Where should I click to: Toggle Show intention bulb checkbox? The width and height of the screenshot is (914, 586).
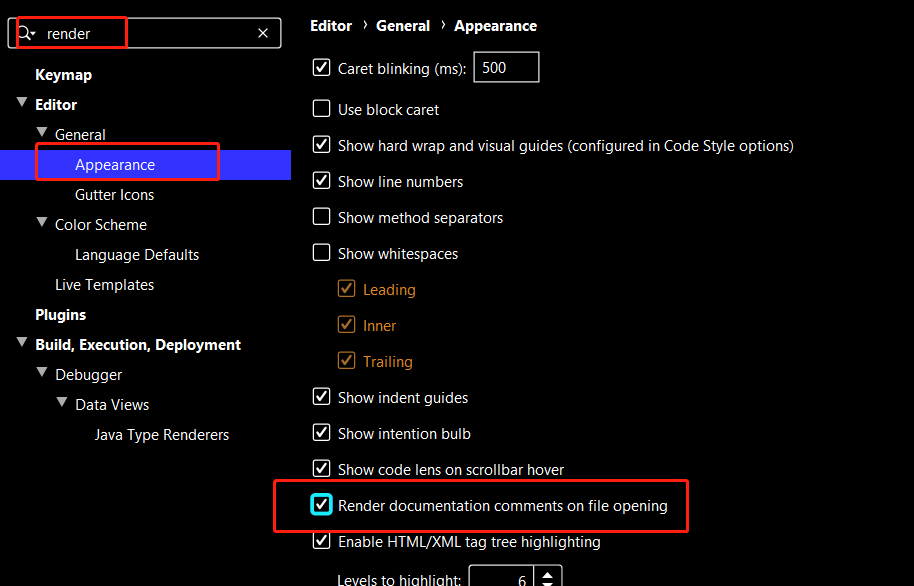pos(321,433)
